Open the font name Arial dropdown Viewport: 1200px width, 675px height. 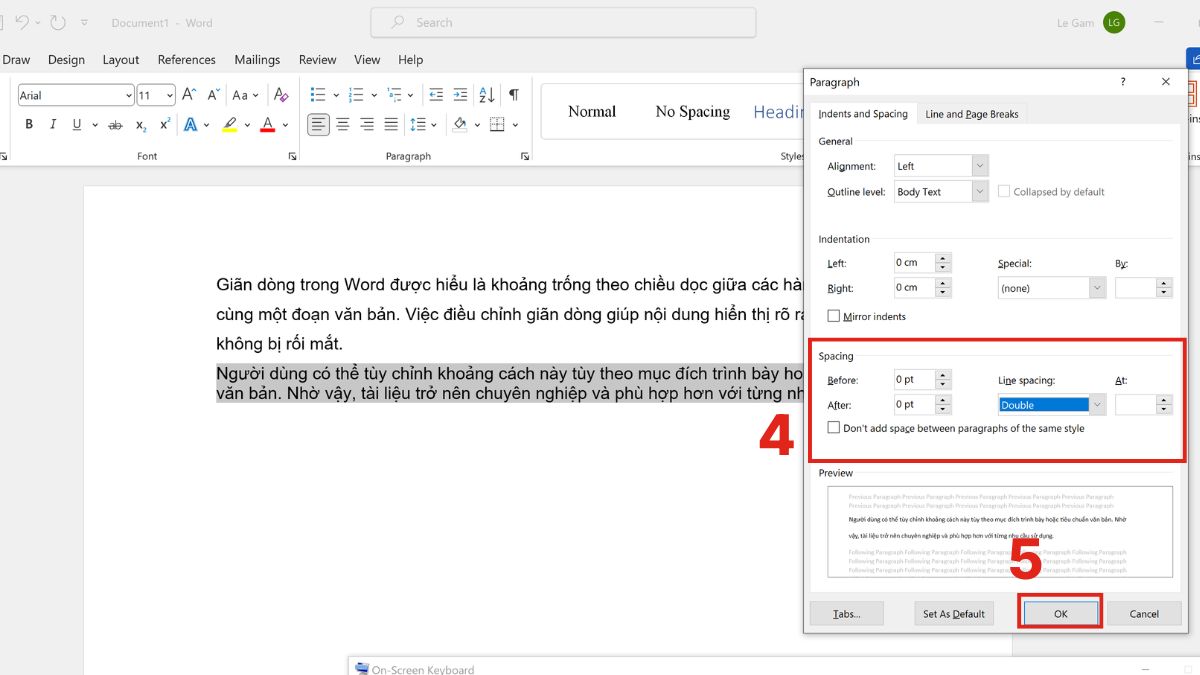pos(129,96)
